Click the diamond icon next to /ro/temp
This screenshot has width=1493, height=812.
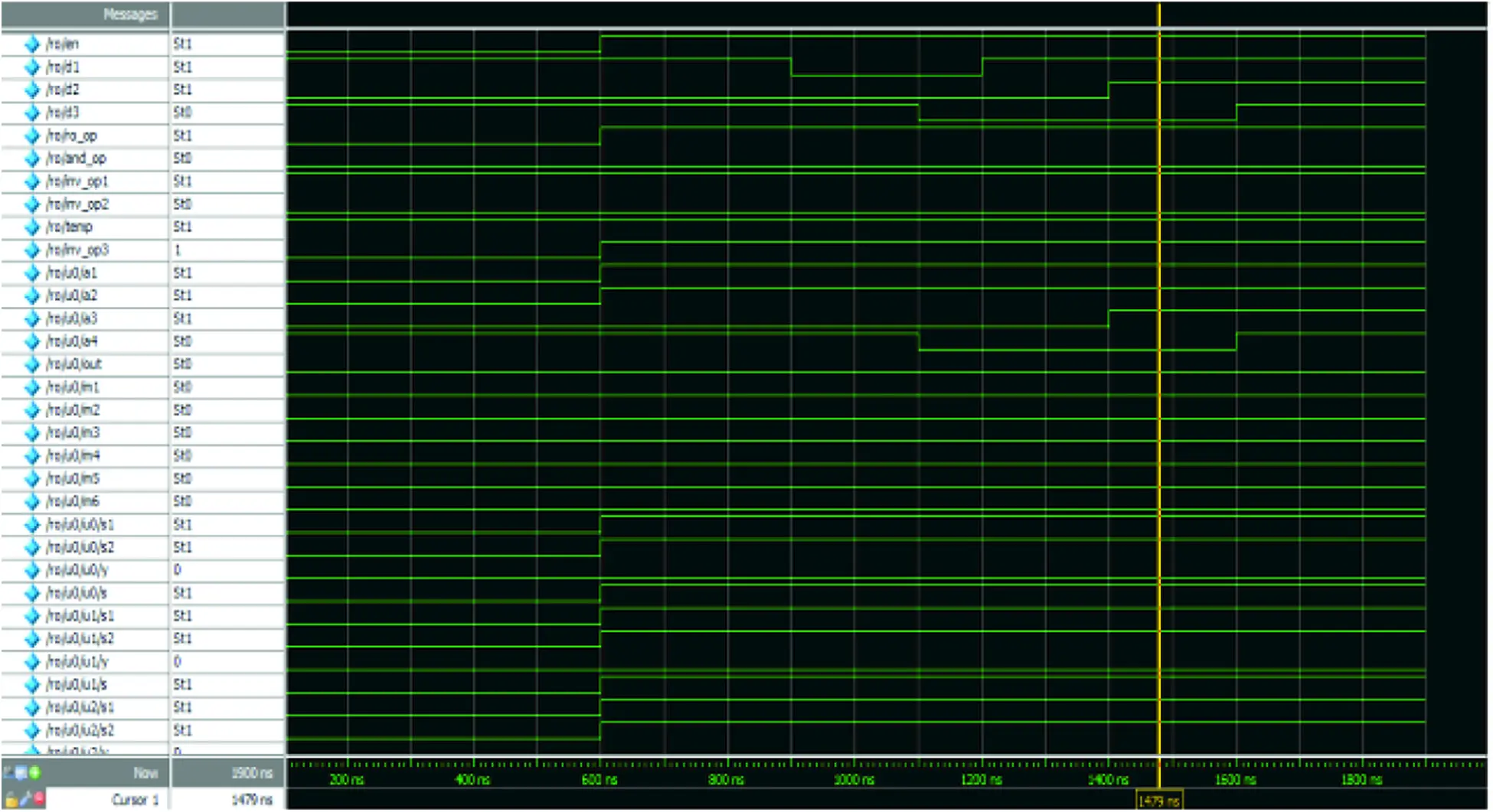pos(32,227)
